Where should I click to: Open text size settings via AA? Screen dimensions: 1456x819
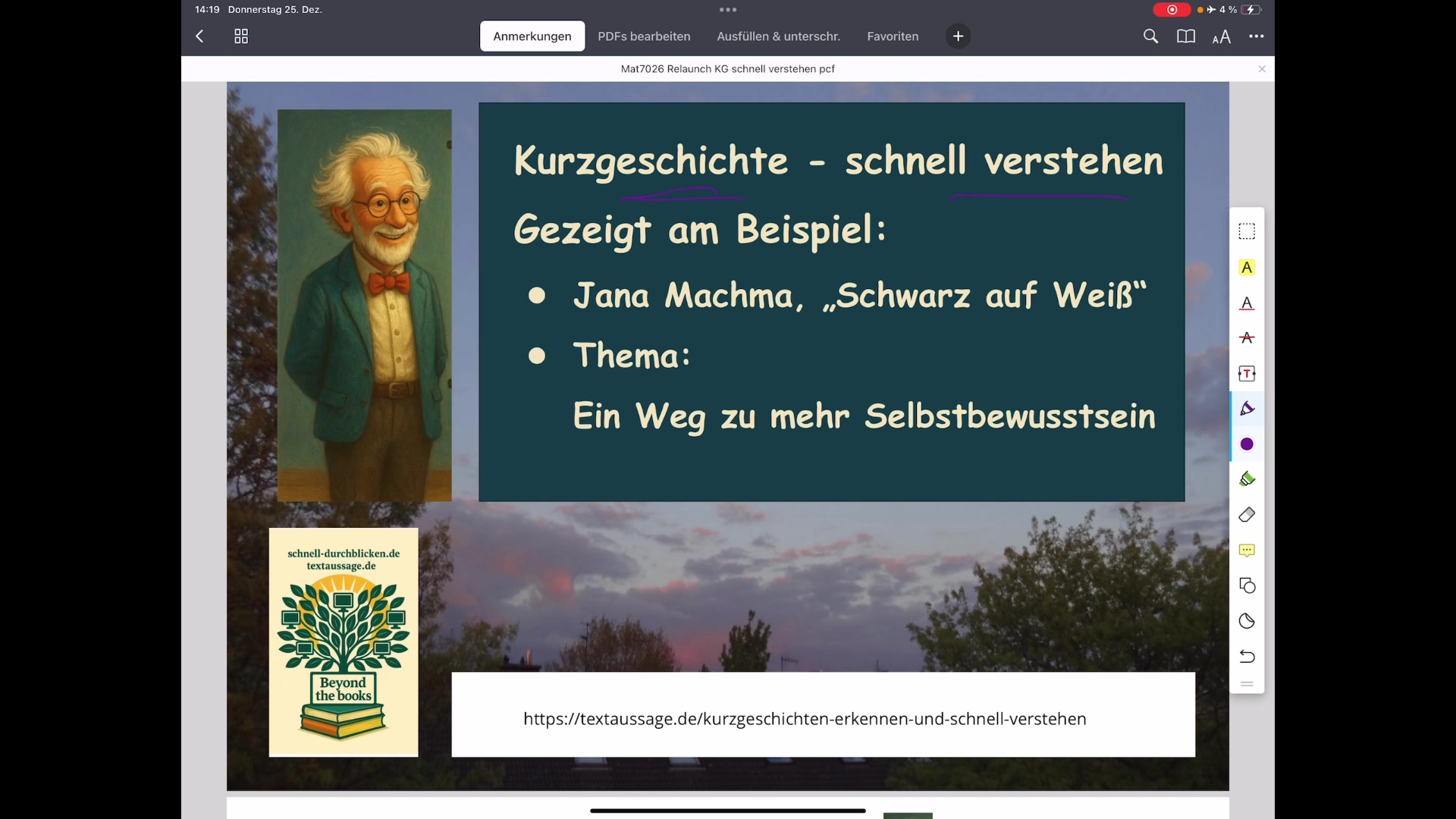pos(1222,36)
